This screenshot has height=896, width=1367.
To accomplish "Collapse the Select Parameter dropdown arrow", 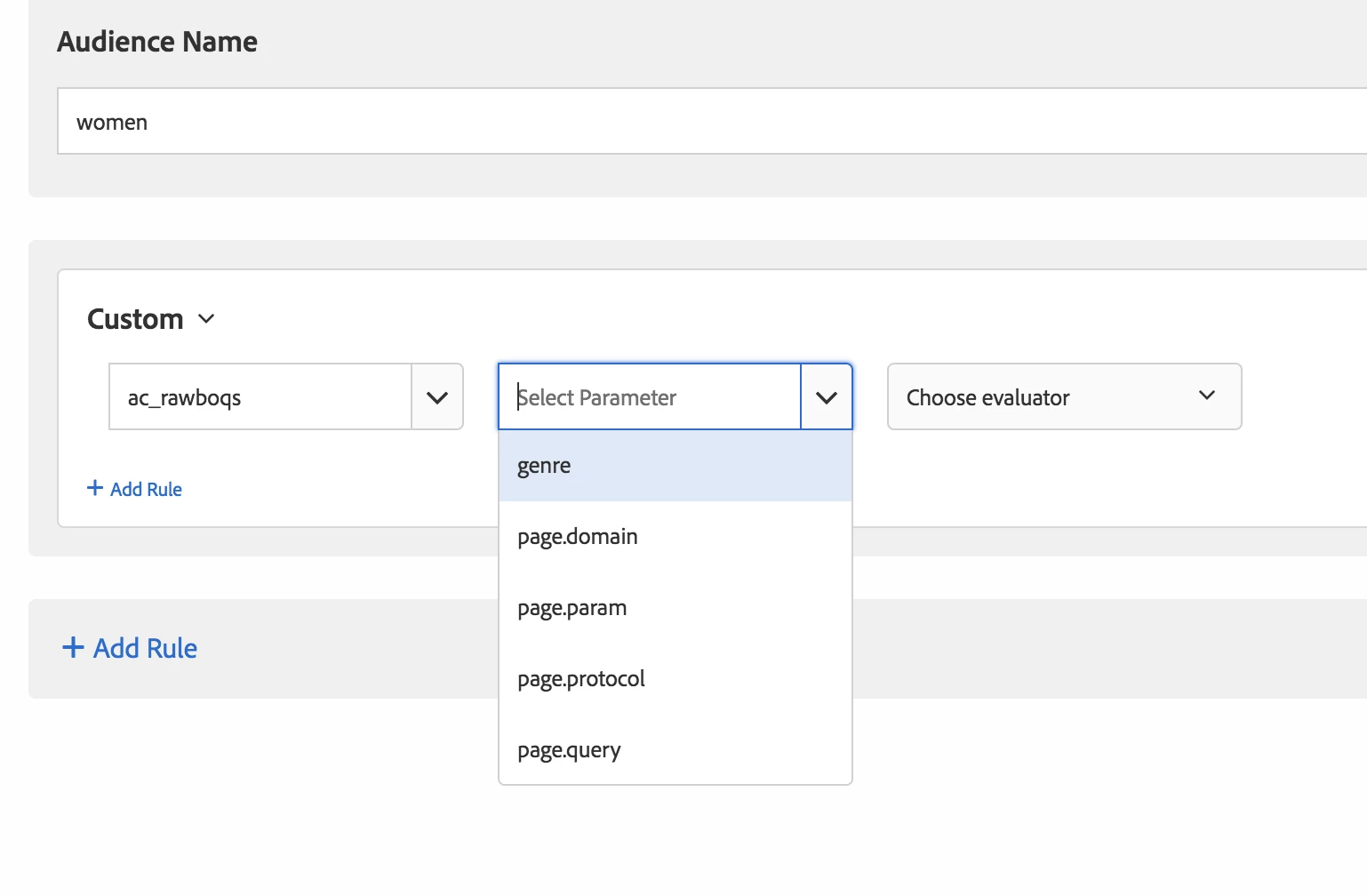I will pyautogui.click(x=827, y=397).
